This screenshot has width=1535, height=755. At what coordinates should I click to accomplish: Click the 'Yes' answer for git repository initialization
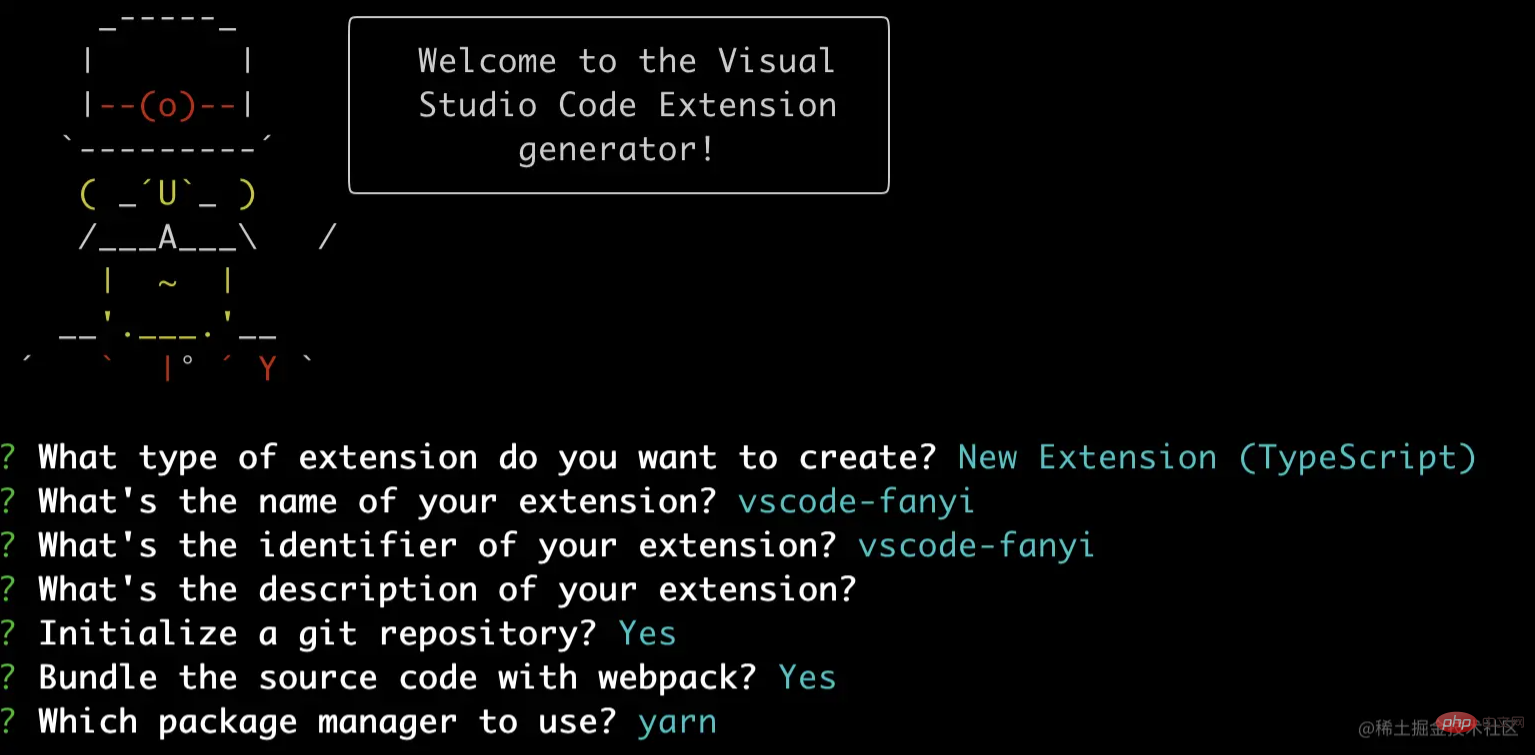tap(647, 633)
